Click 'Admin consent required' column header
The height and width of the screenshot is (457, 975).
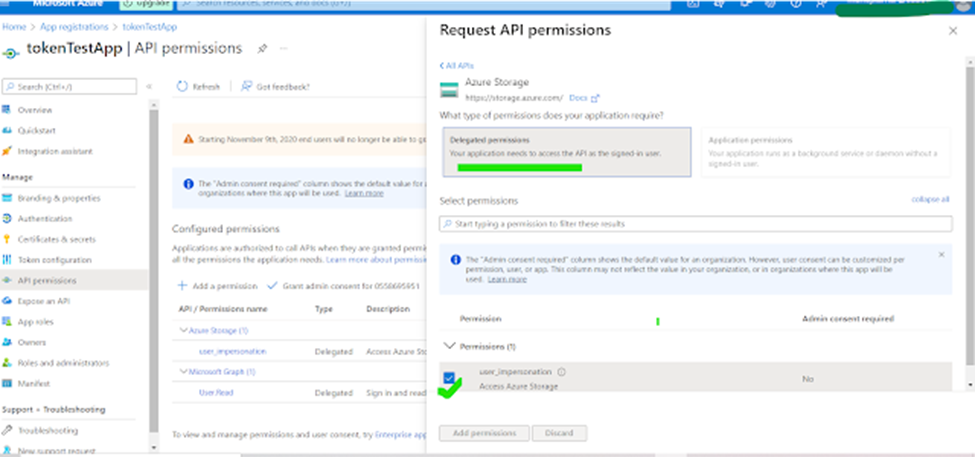tap(848, 319)
